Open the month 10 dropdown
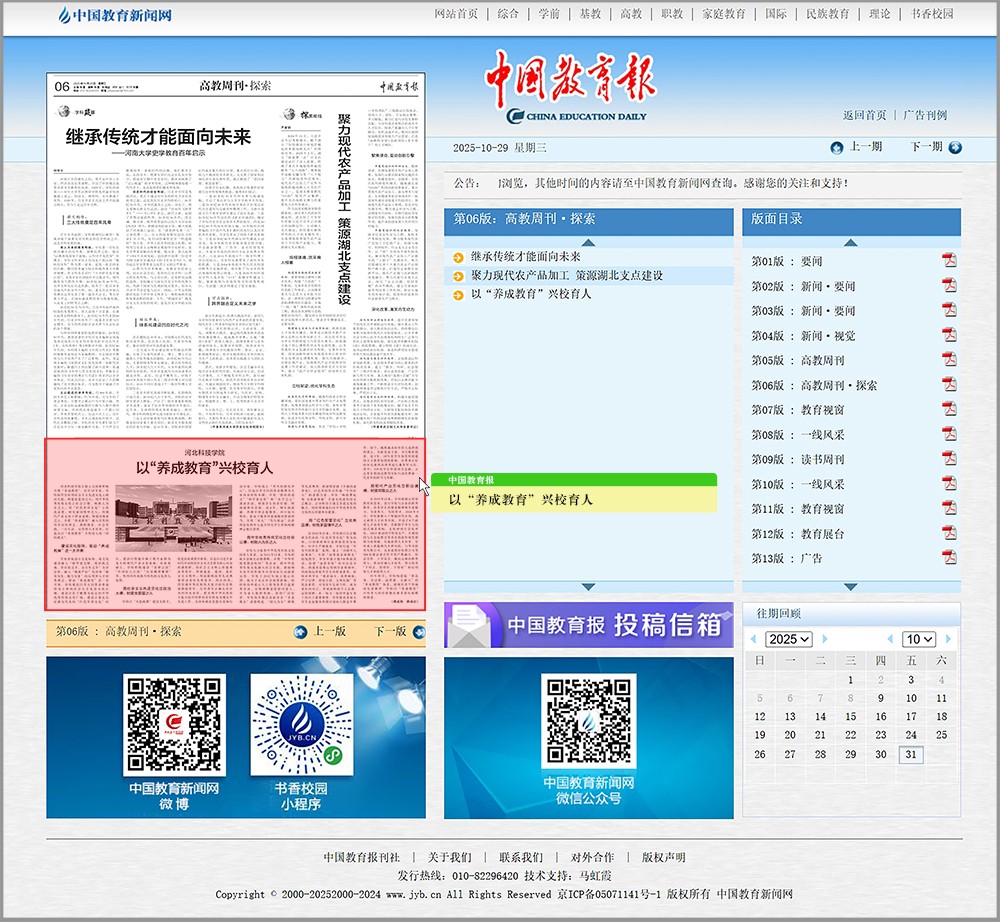 point(920,639)
